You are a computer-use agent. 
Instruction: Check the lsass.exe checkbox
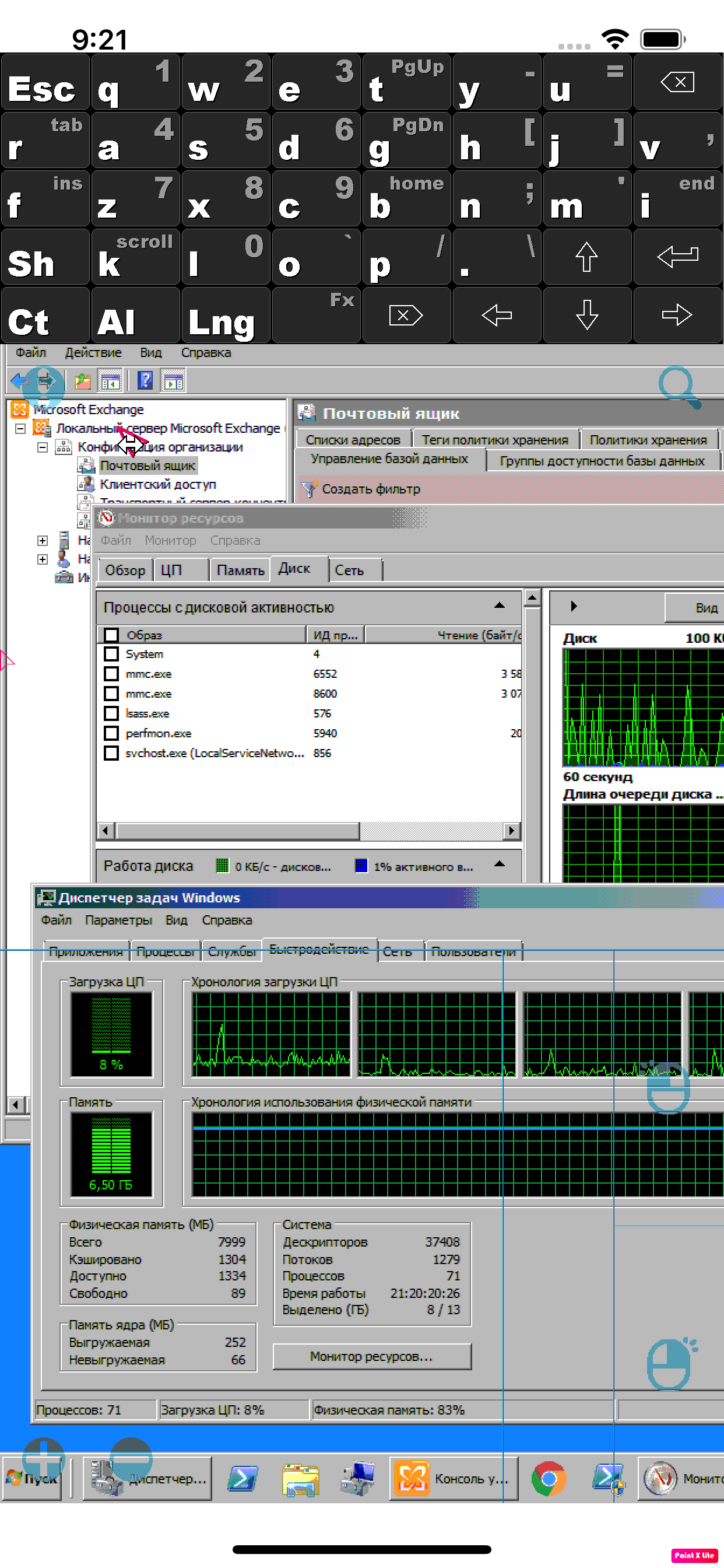pyautogui.click(x=111, y=713)
